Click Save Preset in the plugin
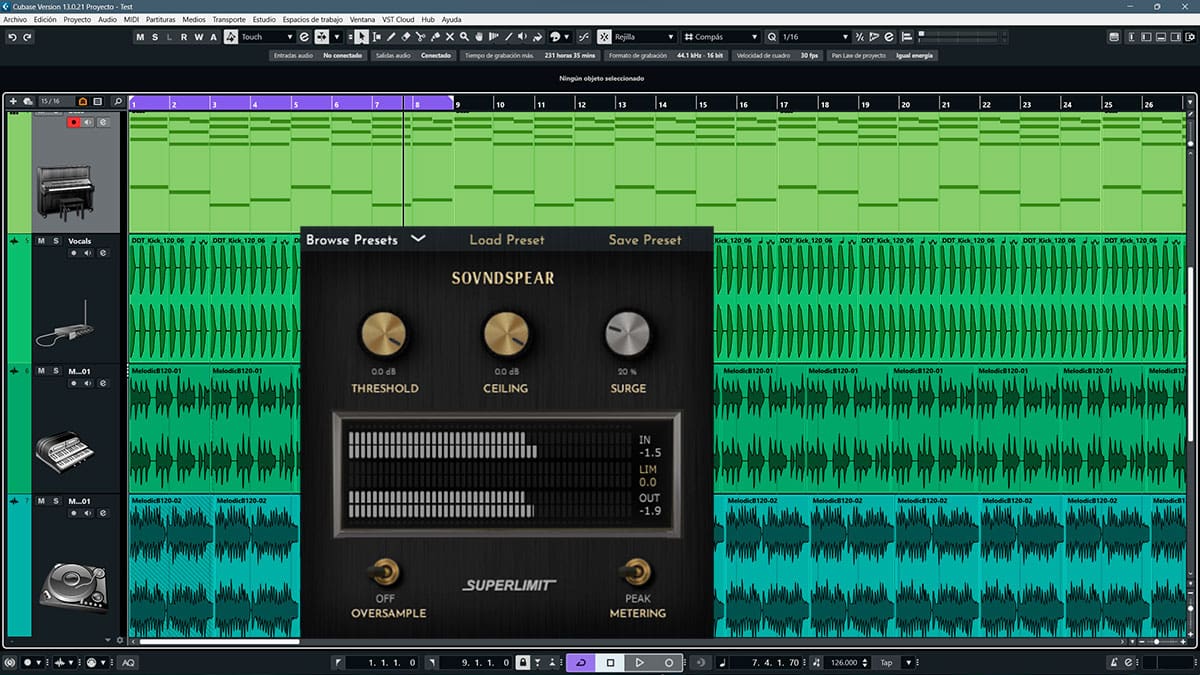Image resolution: width=1200 pixels, height=675 pixels. (645, 240)
